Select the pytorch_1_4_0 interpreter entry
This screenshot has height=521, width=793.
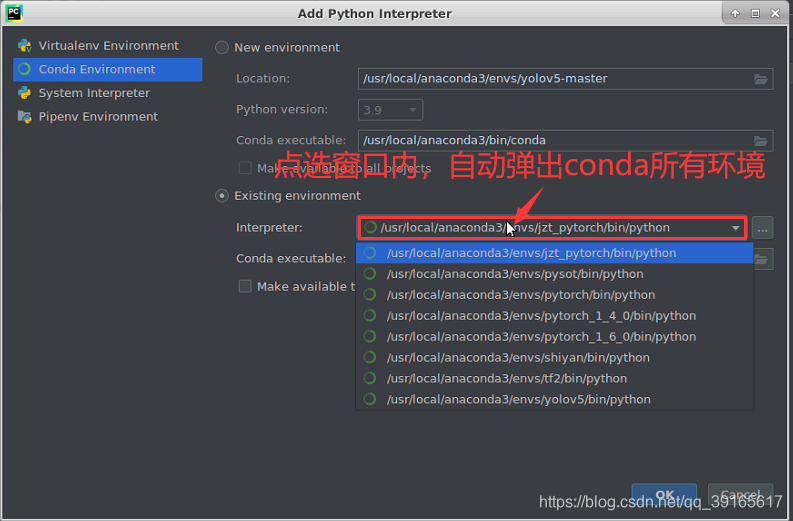555,316
